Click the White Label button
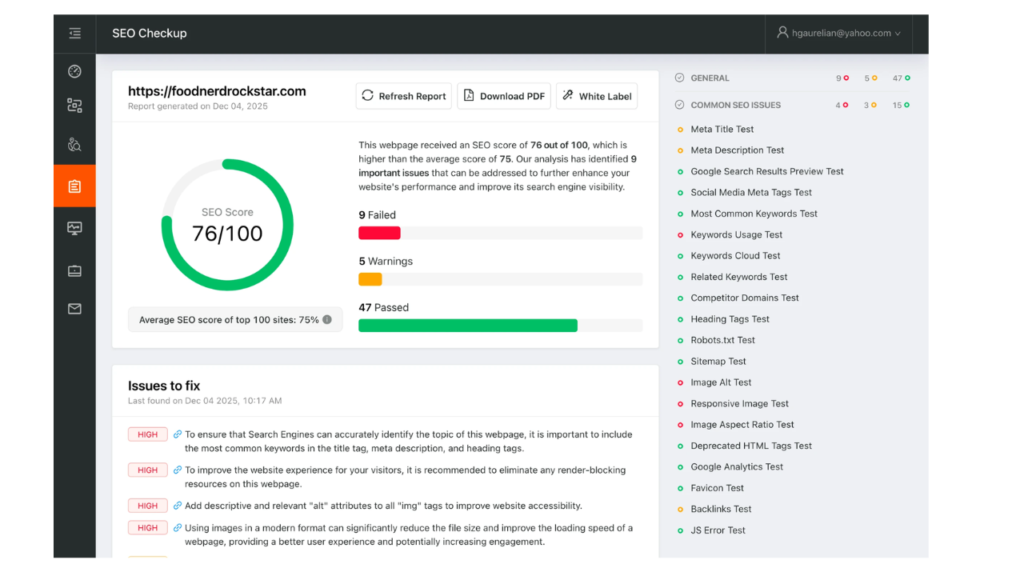Screen dimensions: 1024x576 click(x=597, y=96)
